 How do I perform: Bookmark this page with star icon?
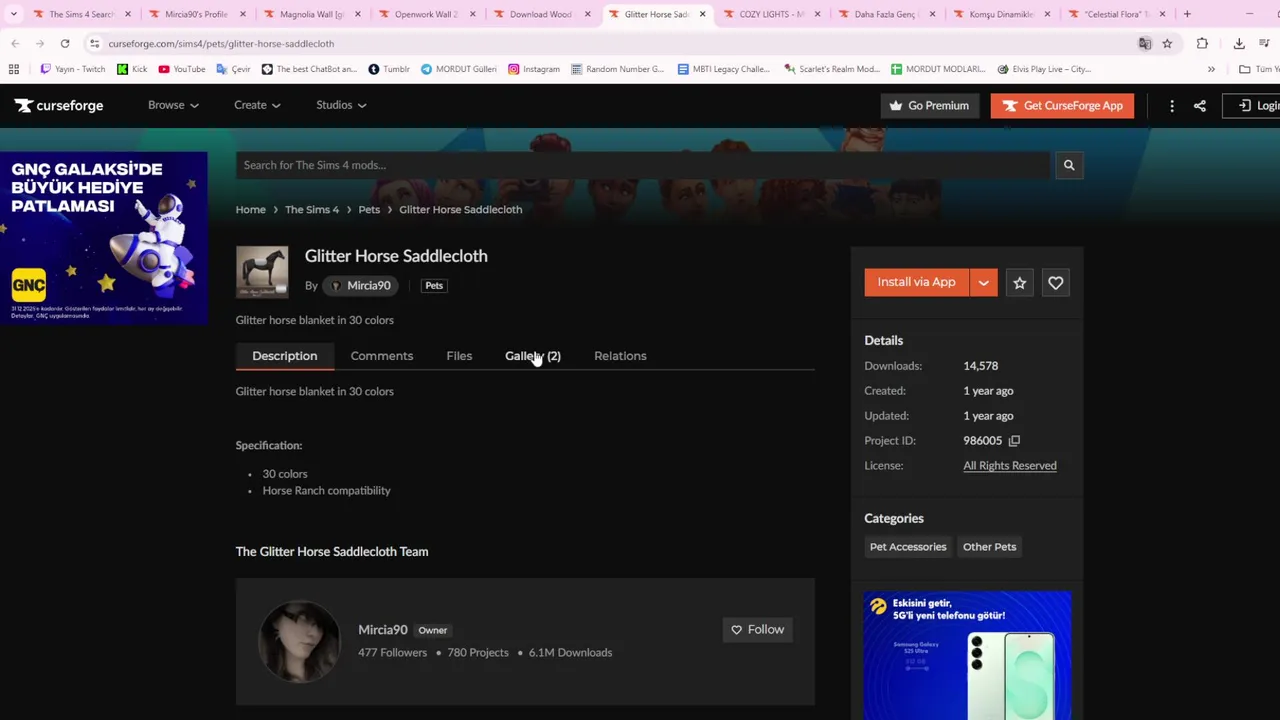(1167, 44)
